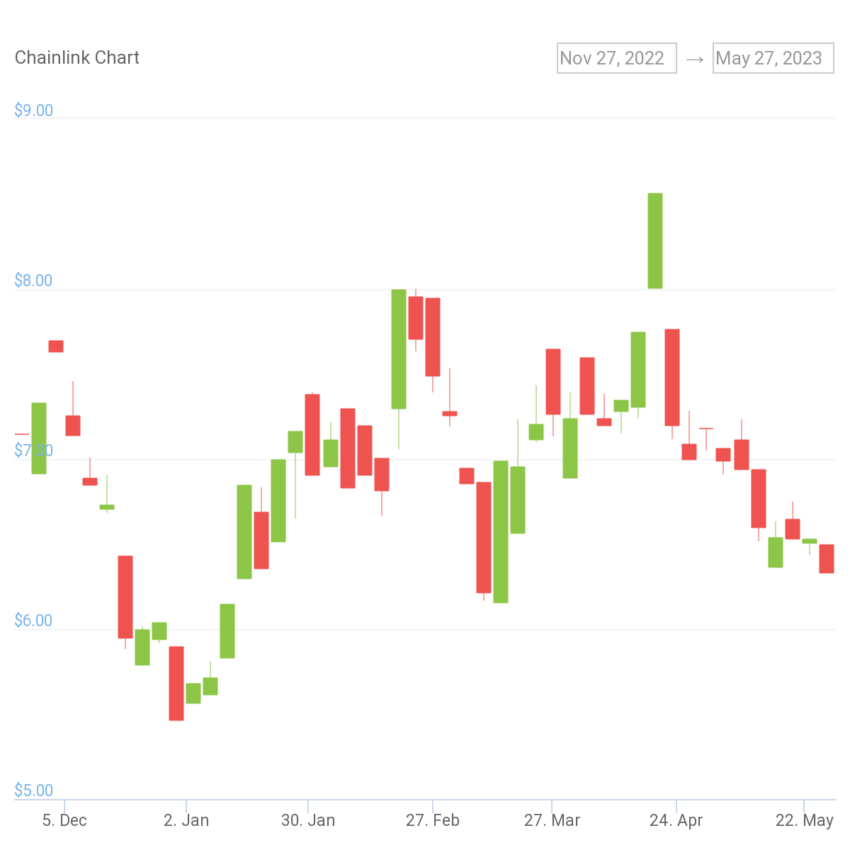850x850 pixels.
Task: Open the May 27, 2023 end date field
Action: 773,58
